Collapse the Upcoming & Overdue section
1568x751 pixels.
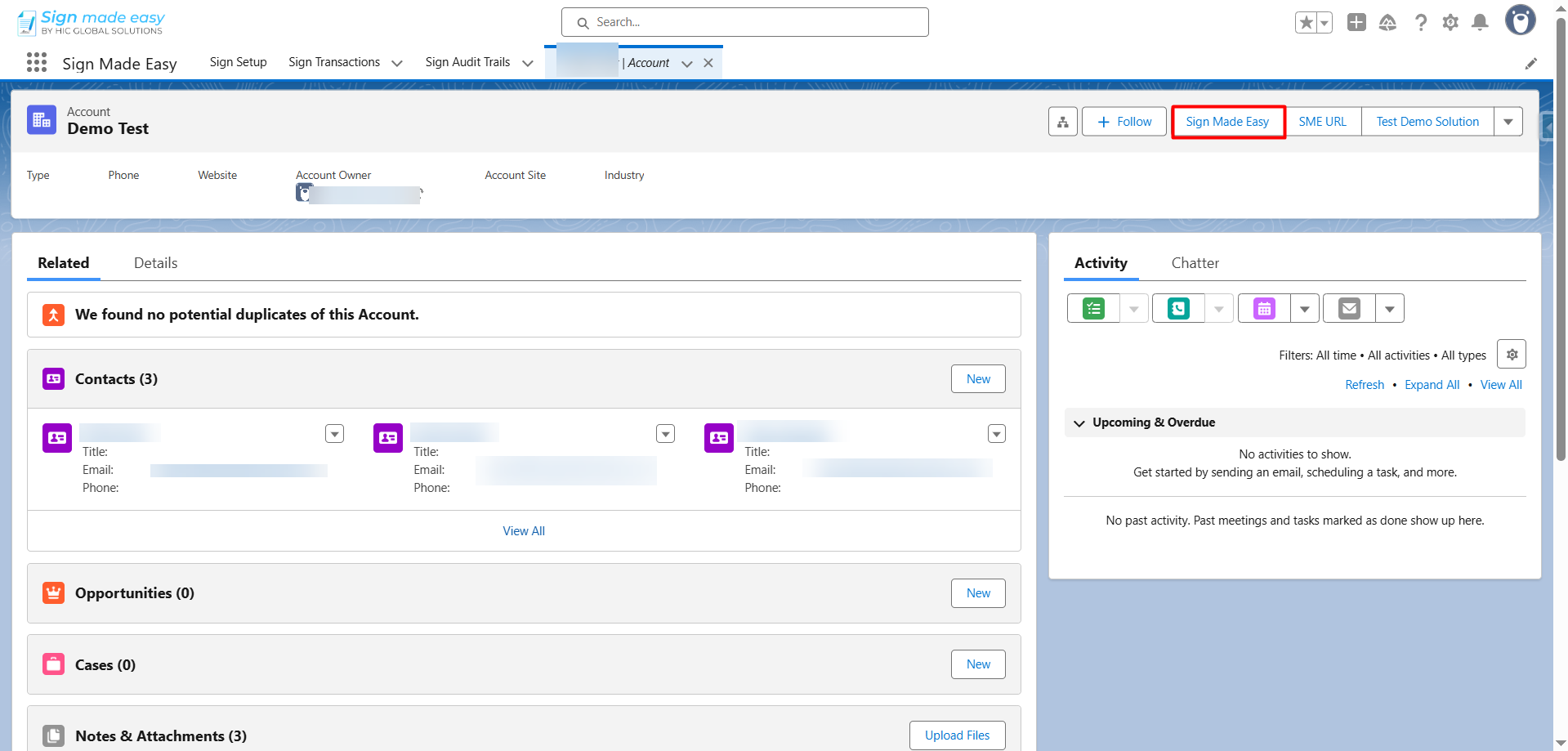(x=1079, y=423)
